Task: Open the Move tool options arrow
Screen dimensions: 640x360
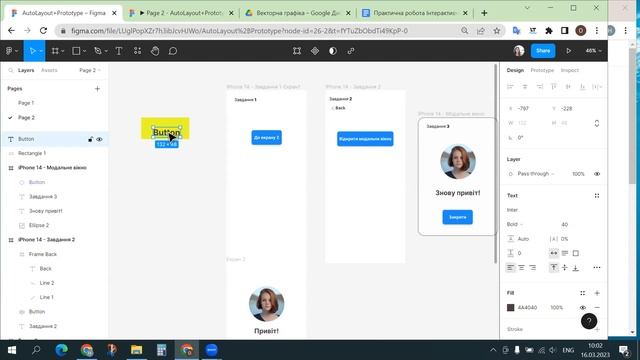Action: click(41, 51)
